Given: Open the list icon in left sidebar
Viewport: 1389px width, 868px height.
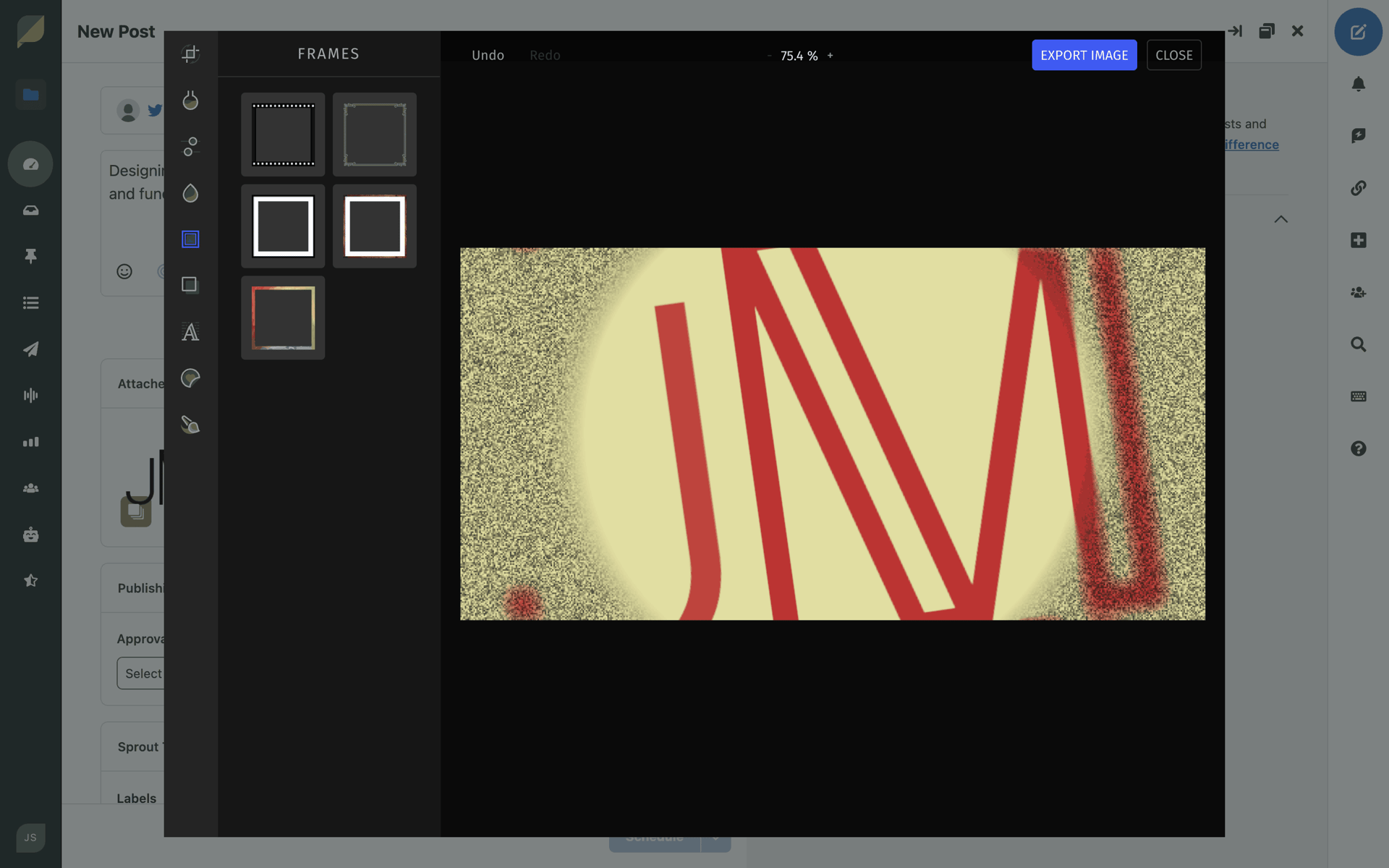Looking at the screenshot, I should [x=30, y=303].
